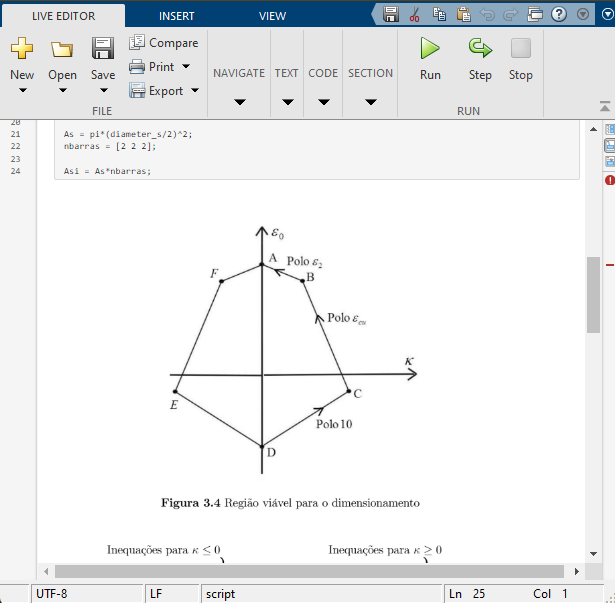Switch to the INSERT tab

[176, 16]
